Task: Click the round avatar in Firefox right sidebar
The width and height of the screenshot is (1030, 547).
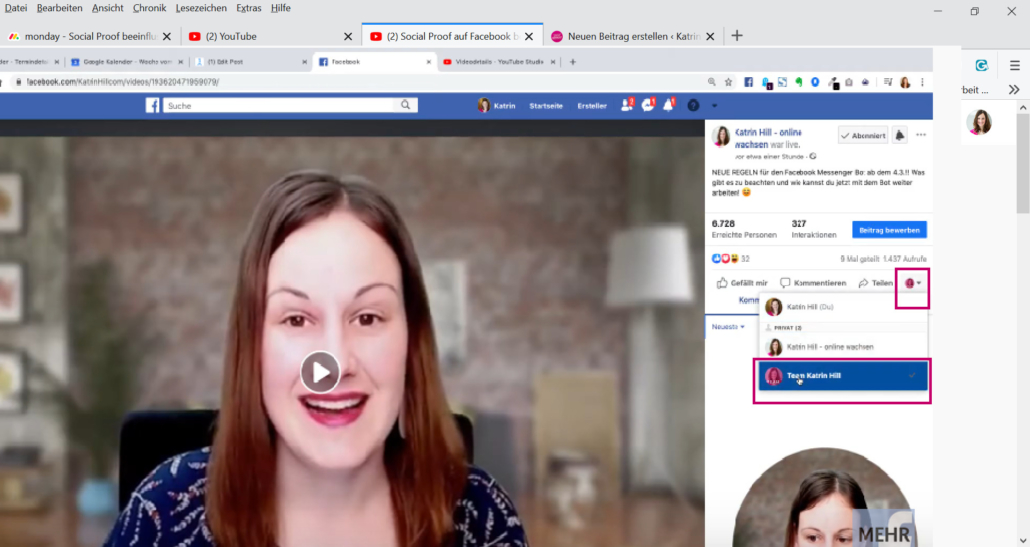Action: point(979,122)
